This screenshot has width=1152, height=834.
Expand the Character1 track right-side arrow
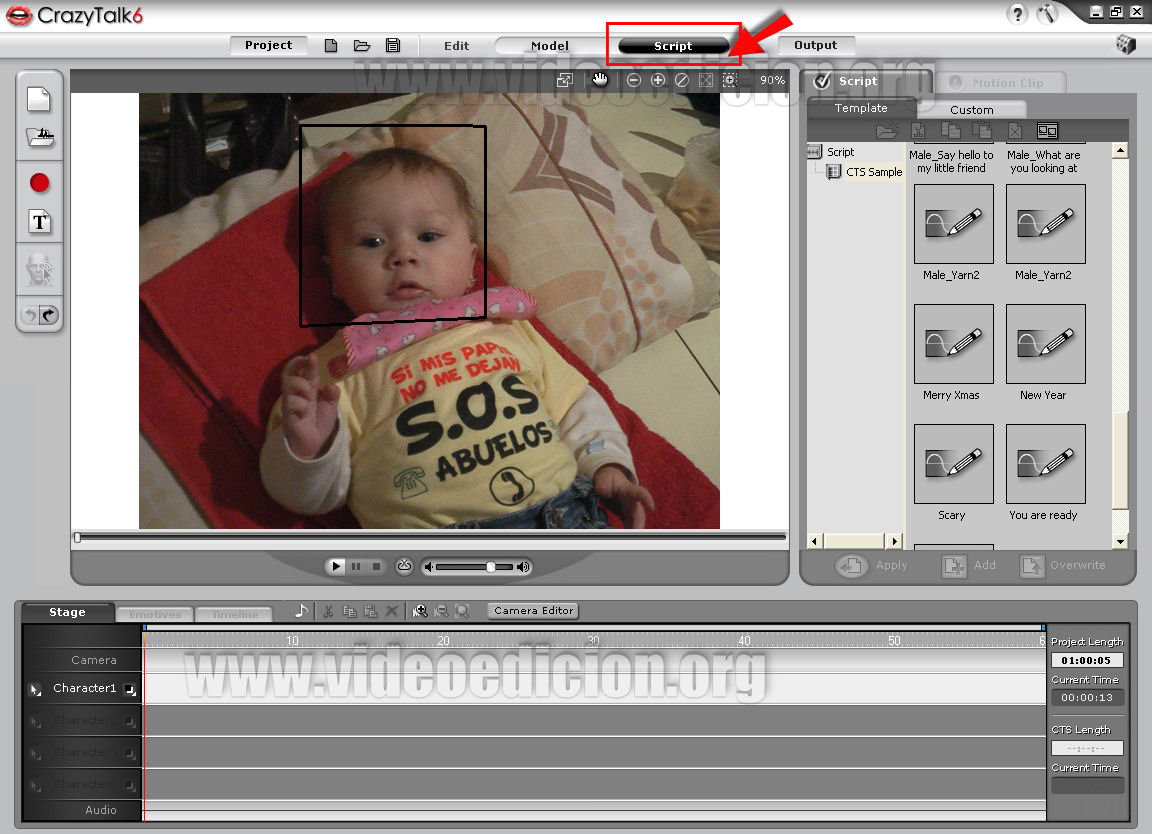pyautogui.click(x=129, y=689)
